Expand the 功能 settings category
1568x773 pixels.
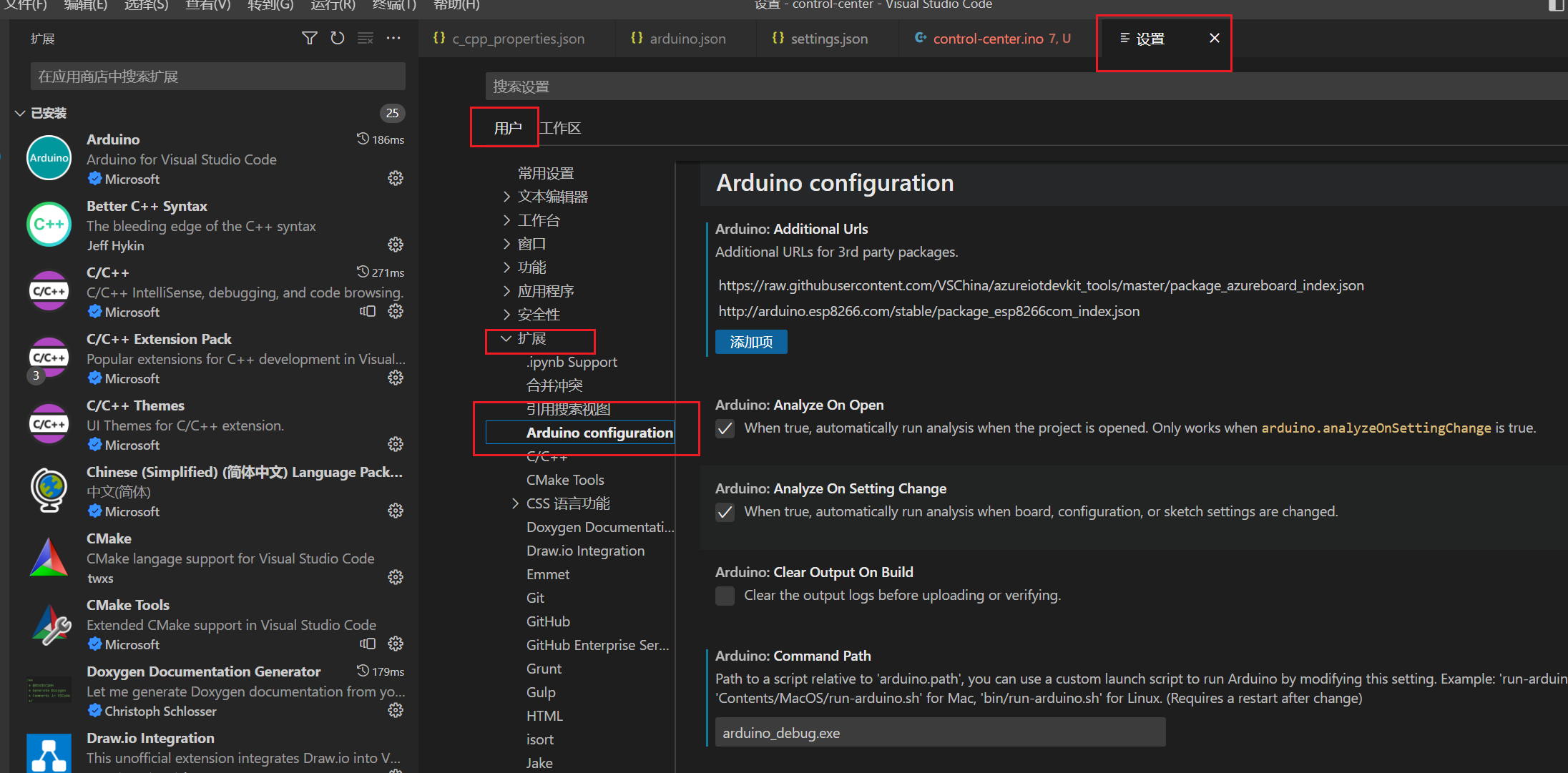(506, 267)
